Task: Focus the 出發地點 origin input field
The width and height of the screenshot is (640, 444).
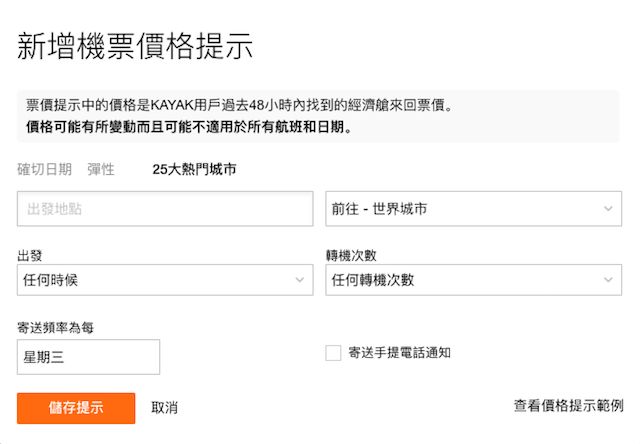Action: click(x=165, y=209)
